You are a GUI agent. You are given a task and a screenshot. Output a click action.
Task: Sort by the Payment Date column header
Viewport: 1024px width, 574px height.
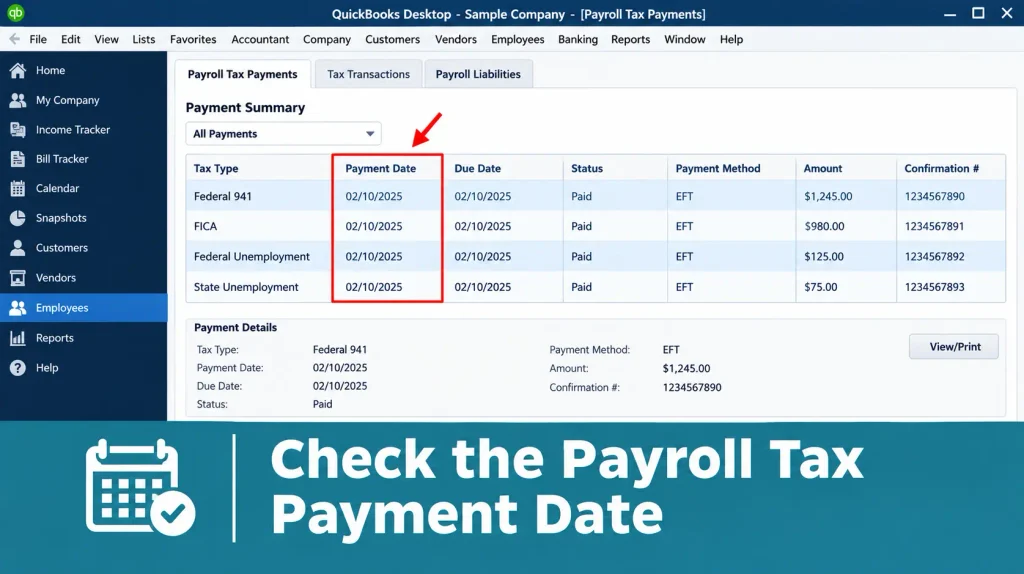380,168
